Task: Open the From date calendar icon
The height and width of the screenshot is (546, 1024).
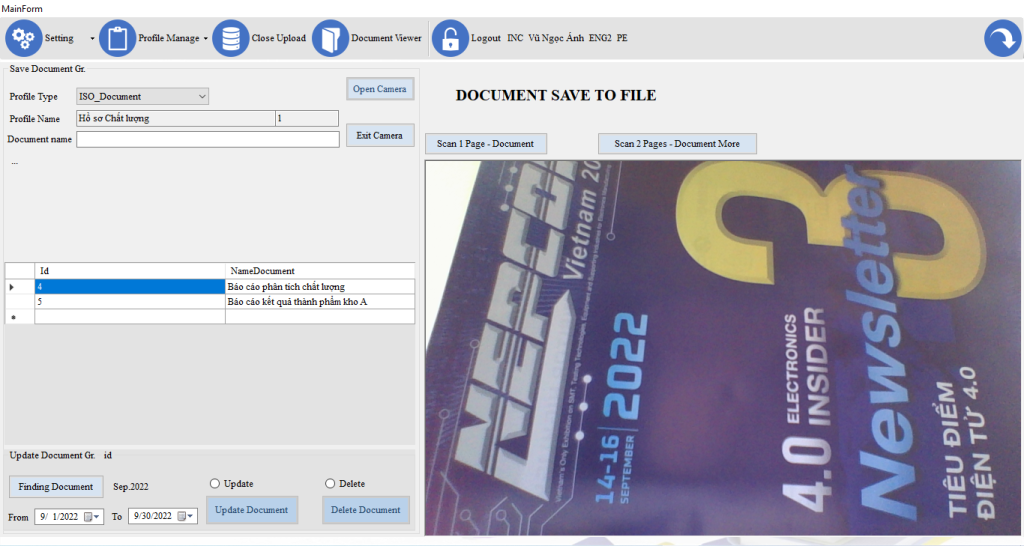Action: 88,517
